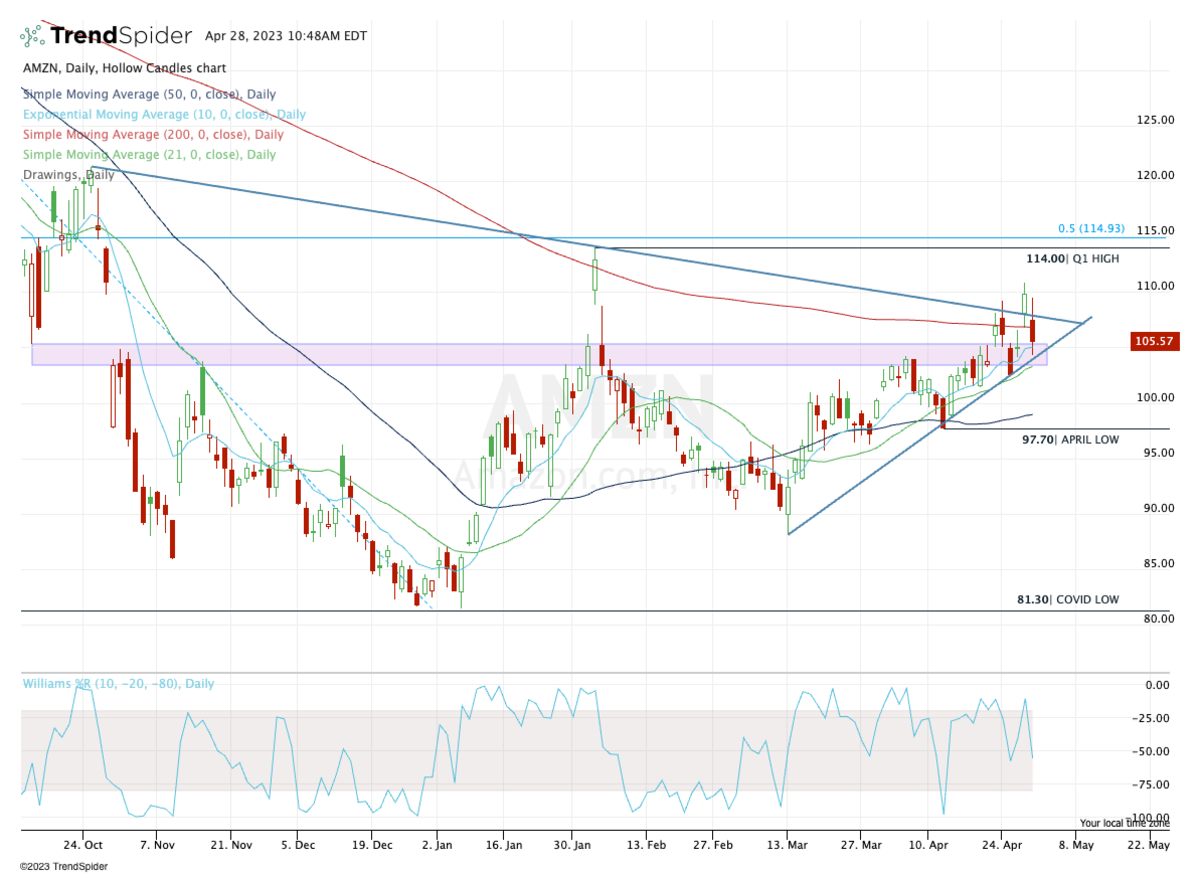The height and width of the screenshot is (876, 1200).
Task: Click the ©2023 TrendSpider copyright text
Action: [x=64, y=866]
